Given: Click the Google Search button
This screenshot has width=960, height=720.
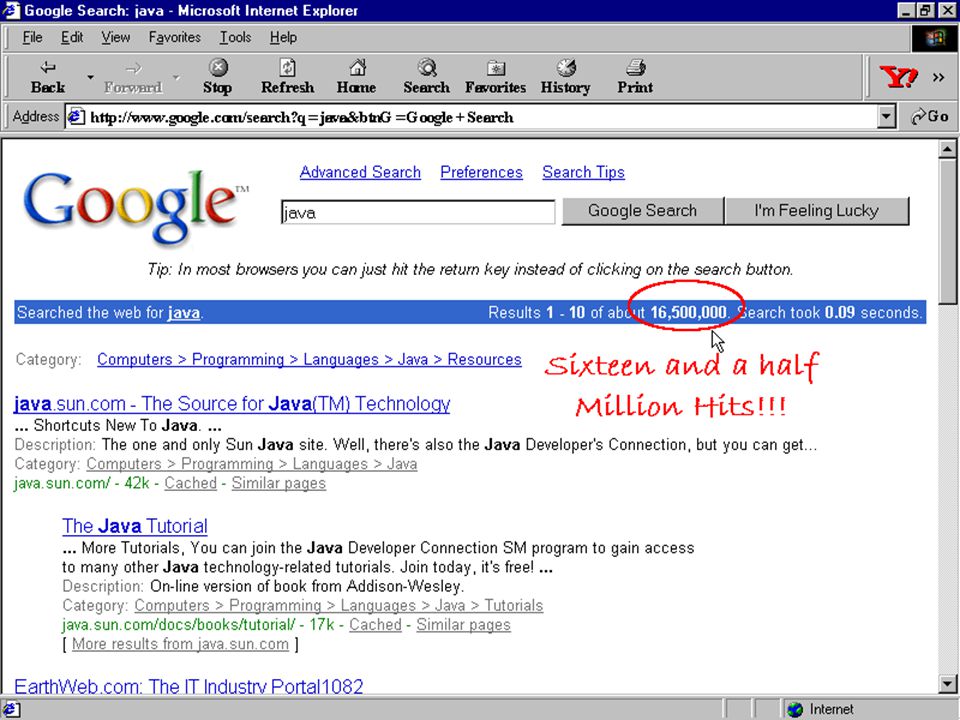Looking at the screenshot, I should coord(642,211).
